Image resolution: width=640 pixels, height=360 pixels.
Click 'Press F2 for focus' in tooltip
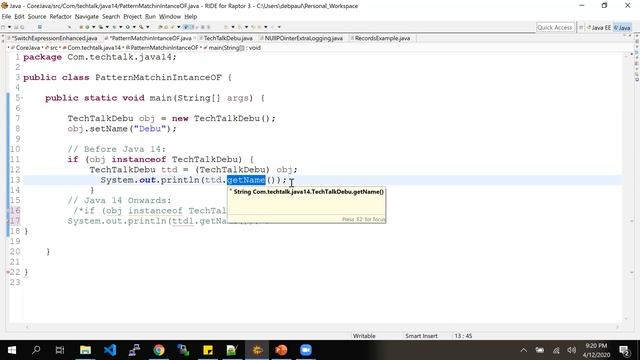pos(363,219)
